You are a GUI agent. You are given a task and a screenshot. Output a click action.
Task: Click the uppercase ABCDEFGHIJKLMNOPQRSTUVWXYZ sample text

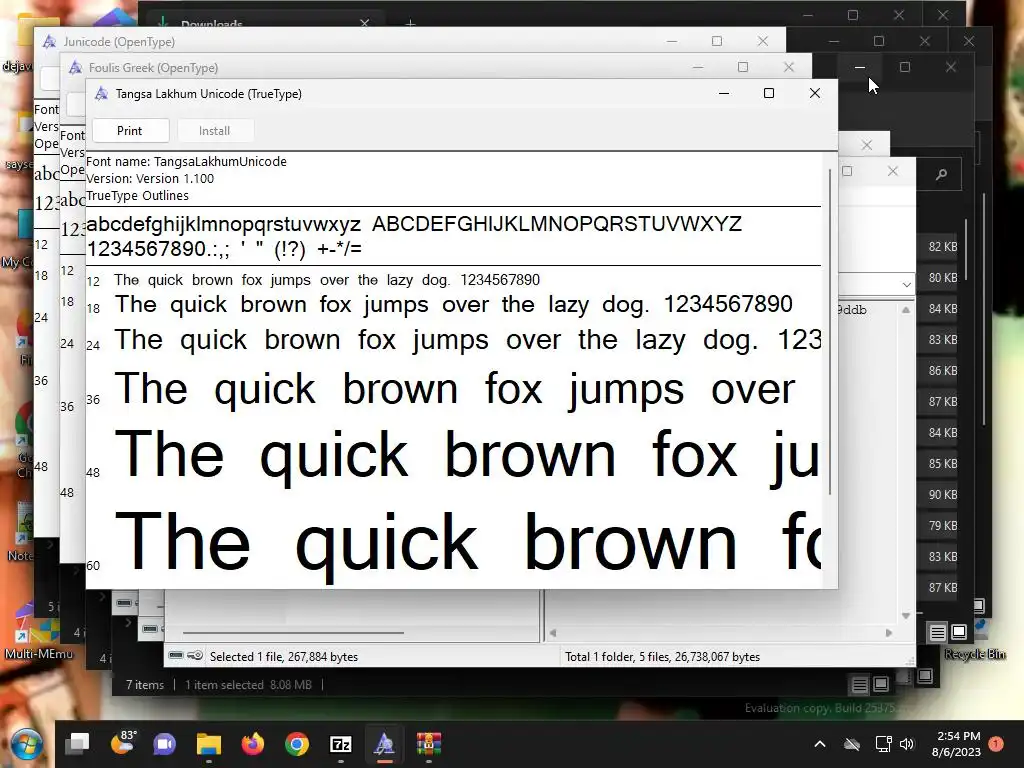tap(556, 224)
